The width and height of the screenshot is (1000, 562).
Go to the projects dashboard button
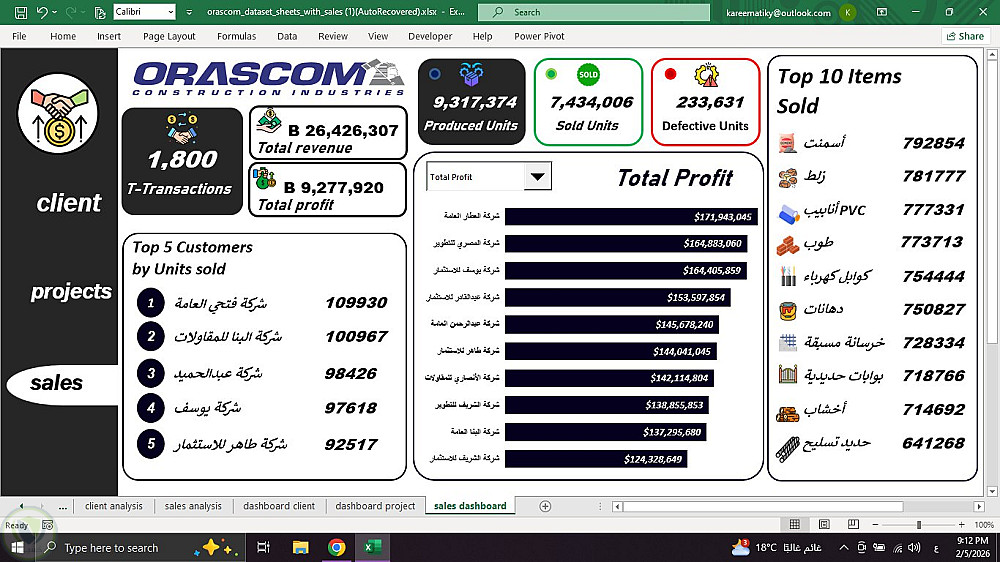[71, 291]
